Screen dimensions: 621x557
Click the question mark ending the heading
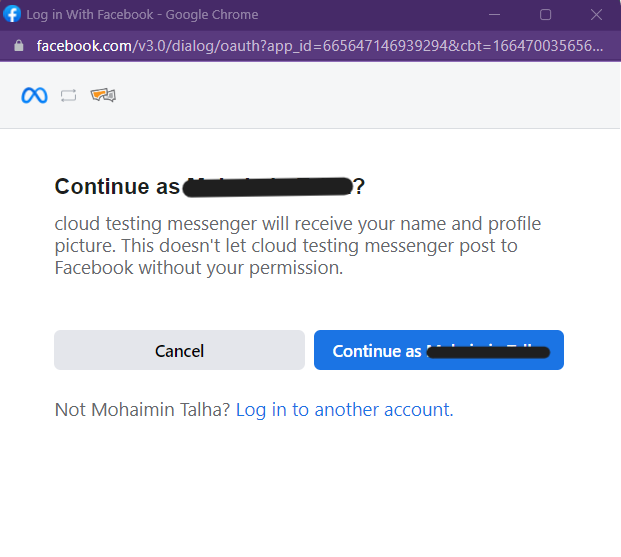[359, 186]
